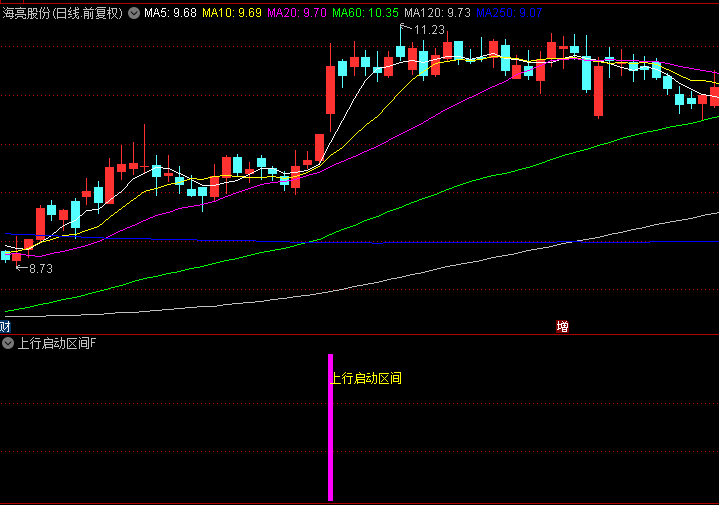Expand the main chart indicator dropdown arrow
The image size is (719, 505).
point(134,13)
